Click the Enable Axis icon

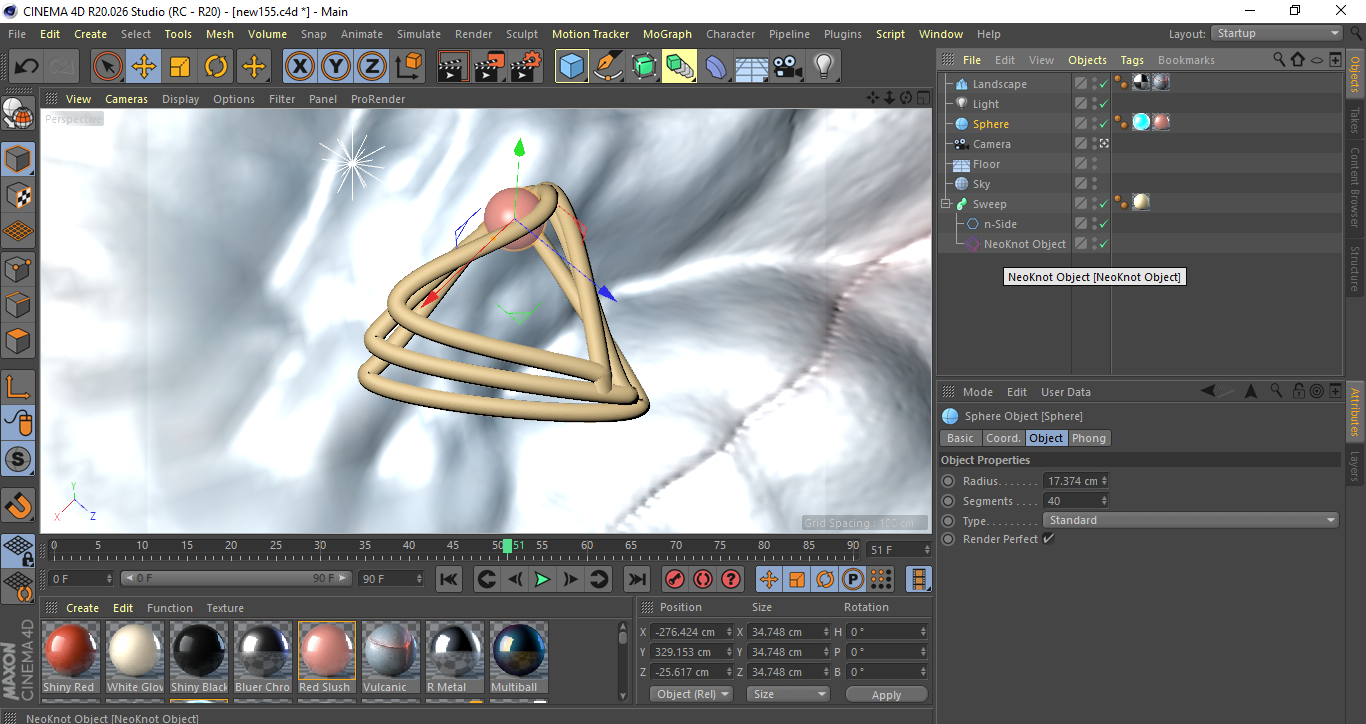pyautogui.click(x=19, y=387)
